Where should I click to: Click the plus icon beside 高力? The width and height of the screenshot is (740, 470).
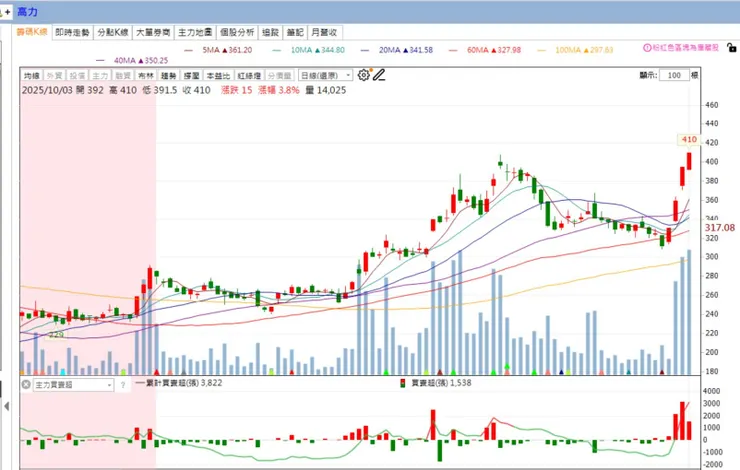[7, 12]
